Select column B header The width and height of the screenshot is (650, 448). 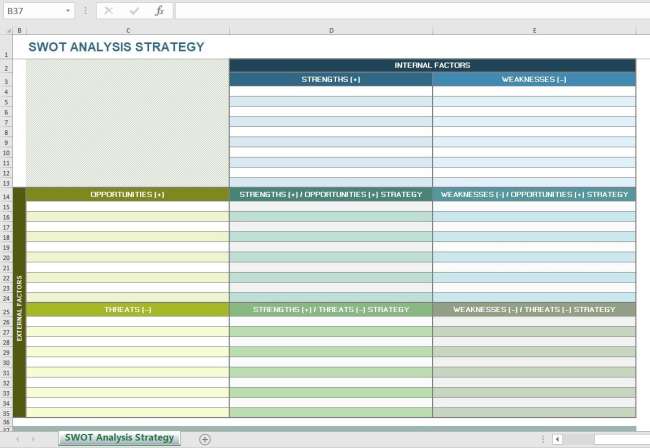point(19,30)
